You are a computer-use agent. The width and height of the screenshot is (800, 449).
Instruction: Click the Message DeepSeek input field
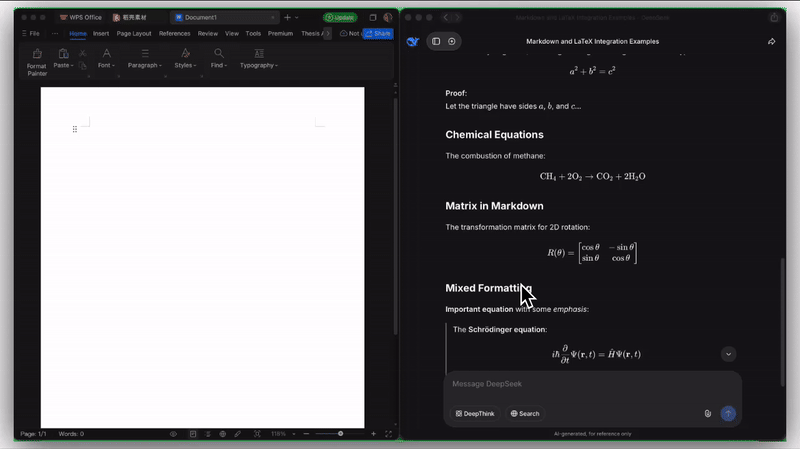590,384
